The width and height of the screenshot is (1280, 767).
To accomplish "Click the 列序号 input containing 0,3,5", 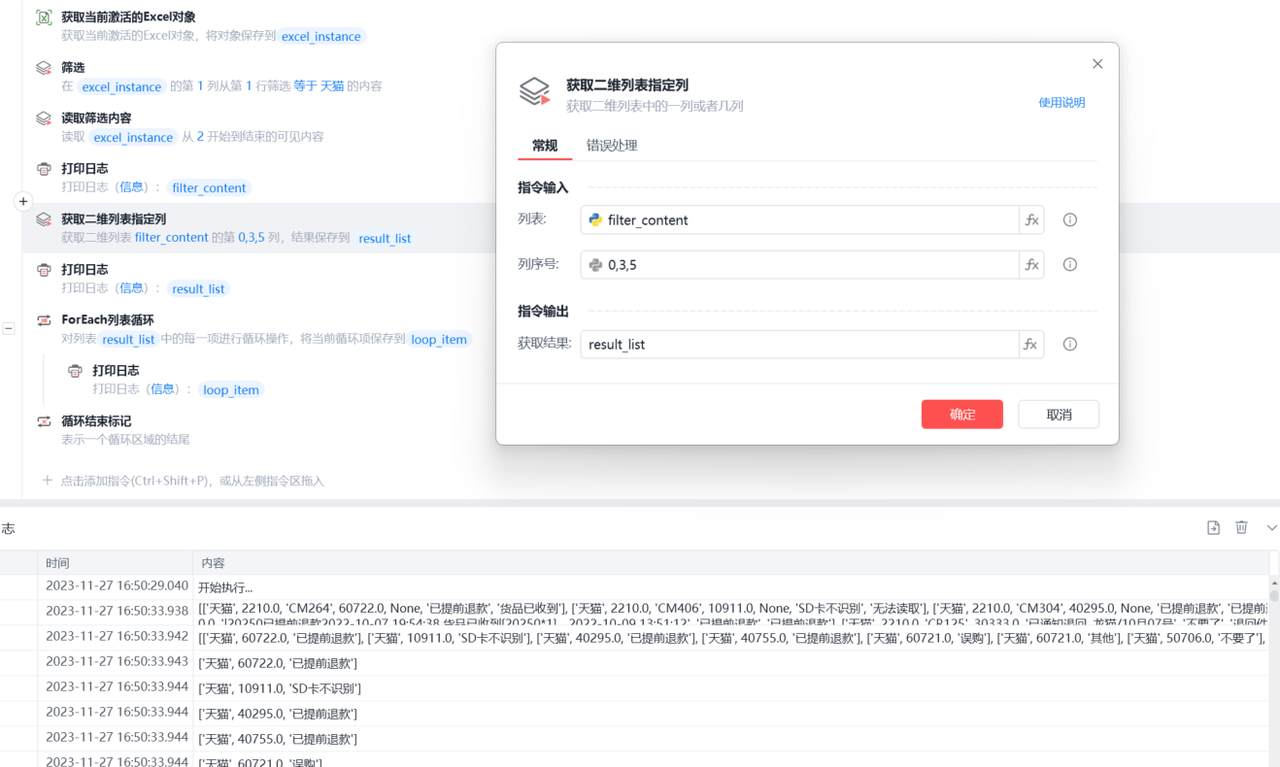I will 799,265.
